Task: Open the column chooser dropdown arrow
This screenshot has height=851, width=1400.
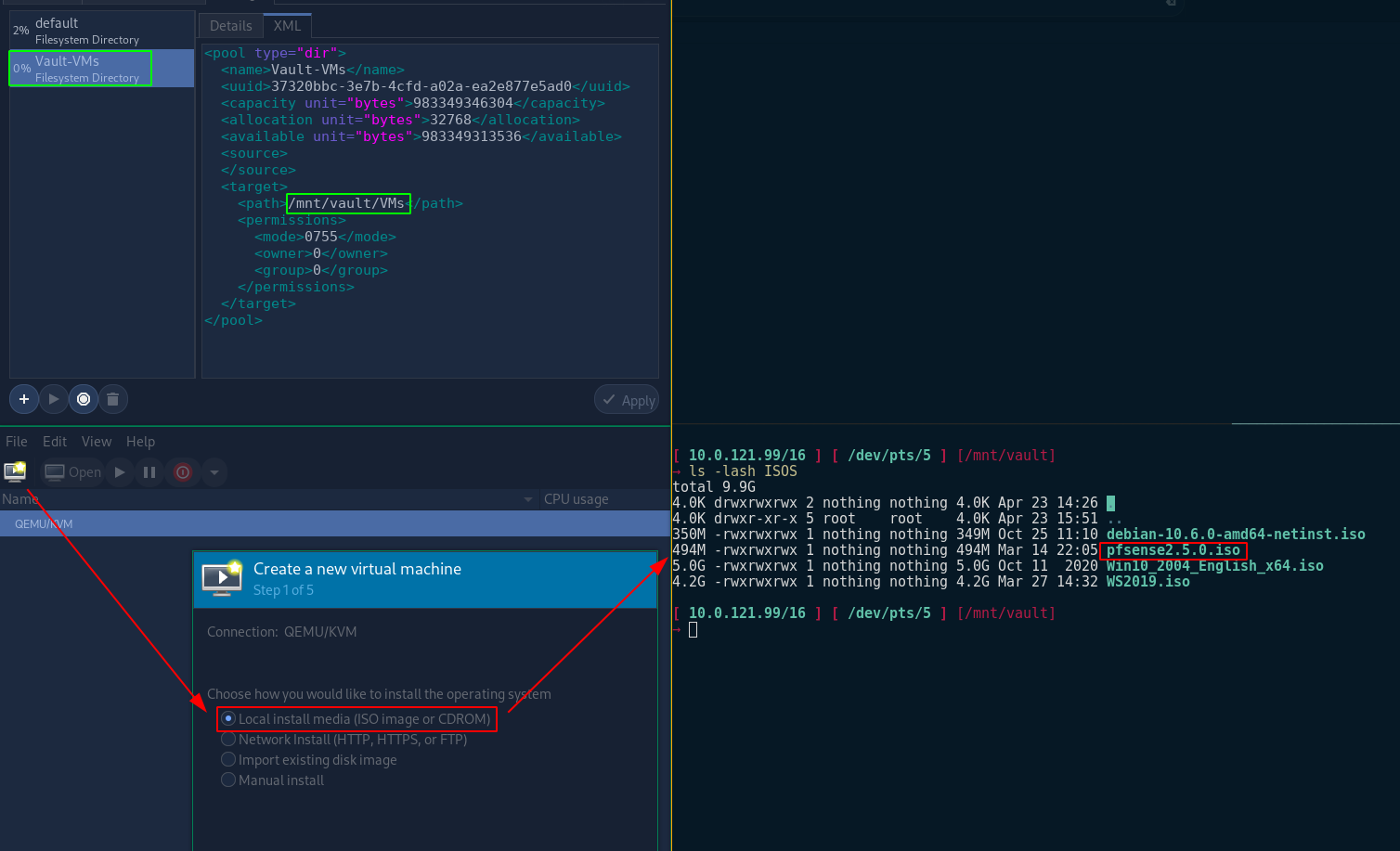Action: click(x=528, y=499)
